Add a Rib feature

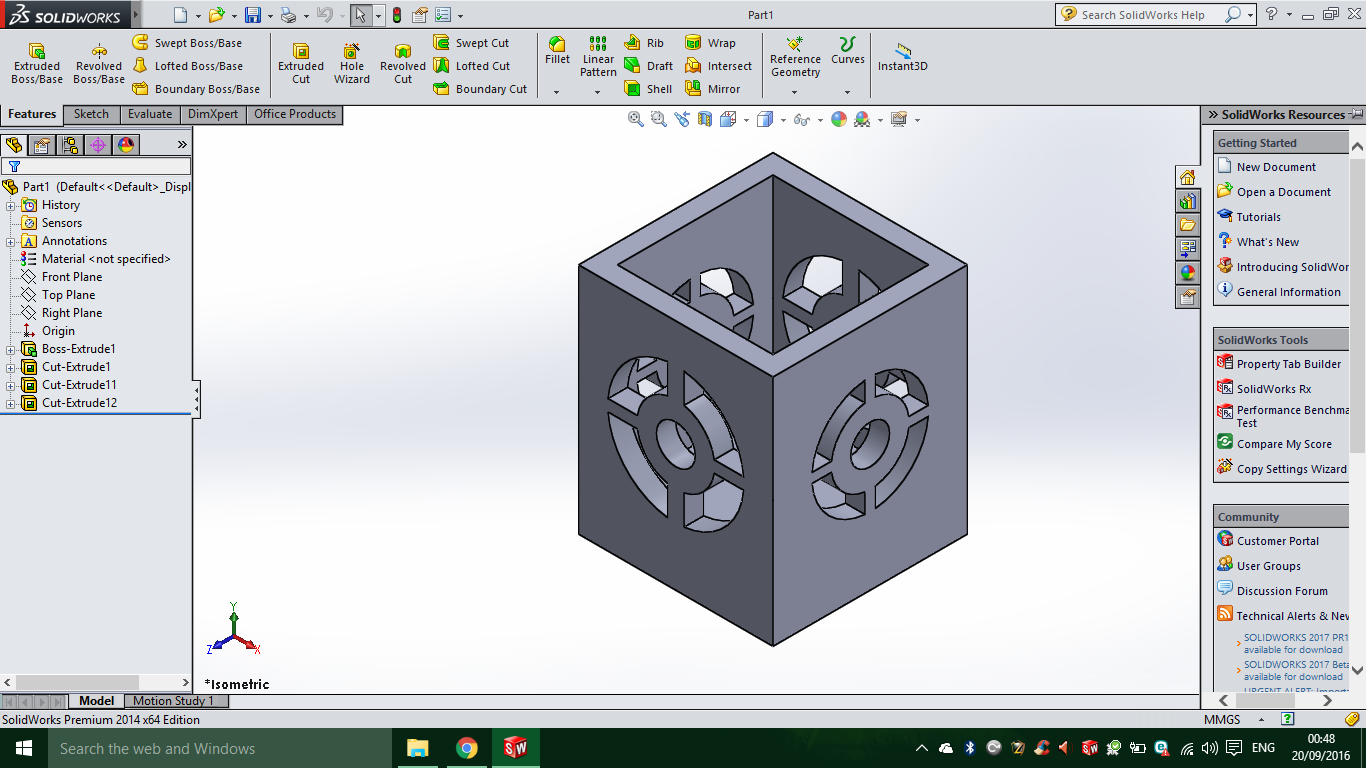coord(644,43)
